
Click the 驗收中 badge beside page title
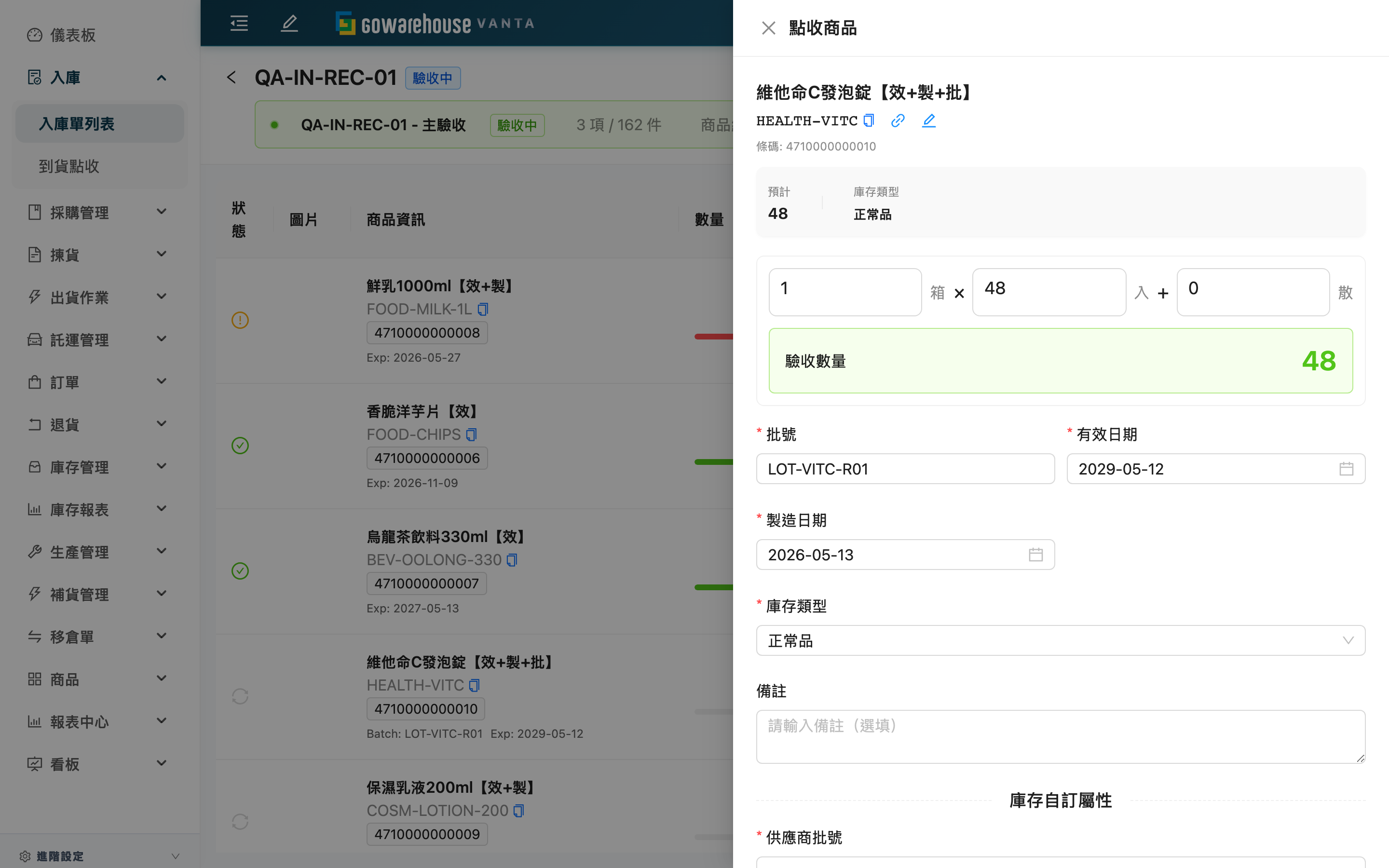pos(433,78)
